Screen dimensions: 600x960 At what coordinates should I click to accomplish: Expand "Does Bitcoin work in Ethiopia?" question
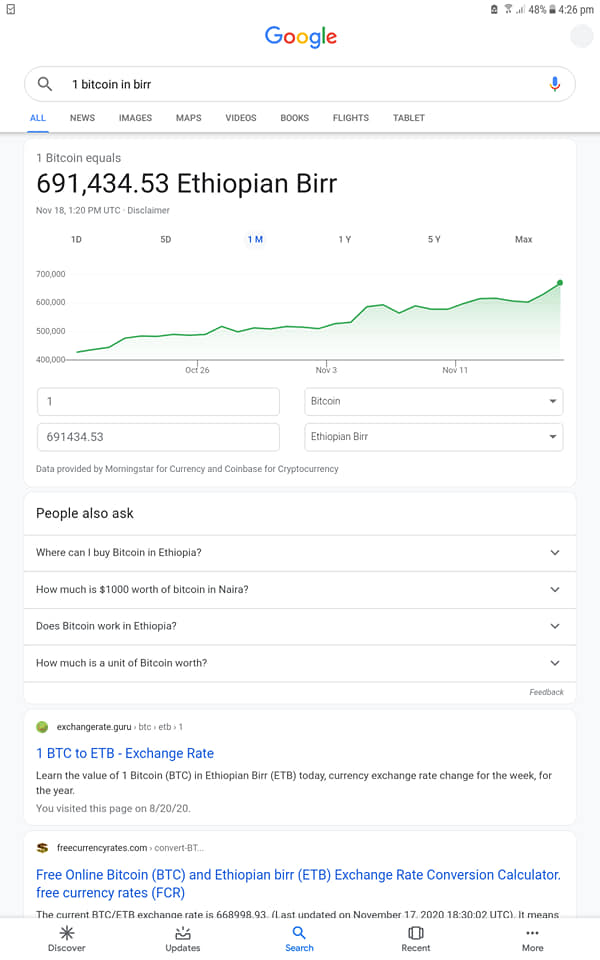click(299, 626)
